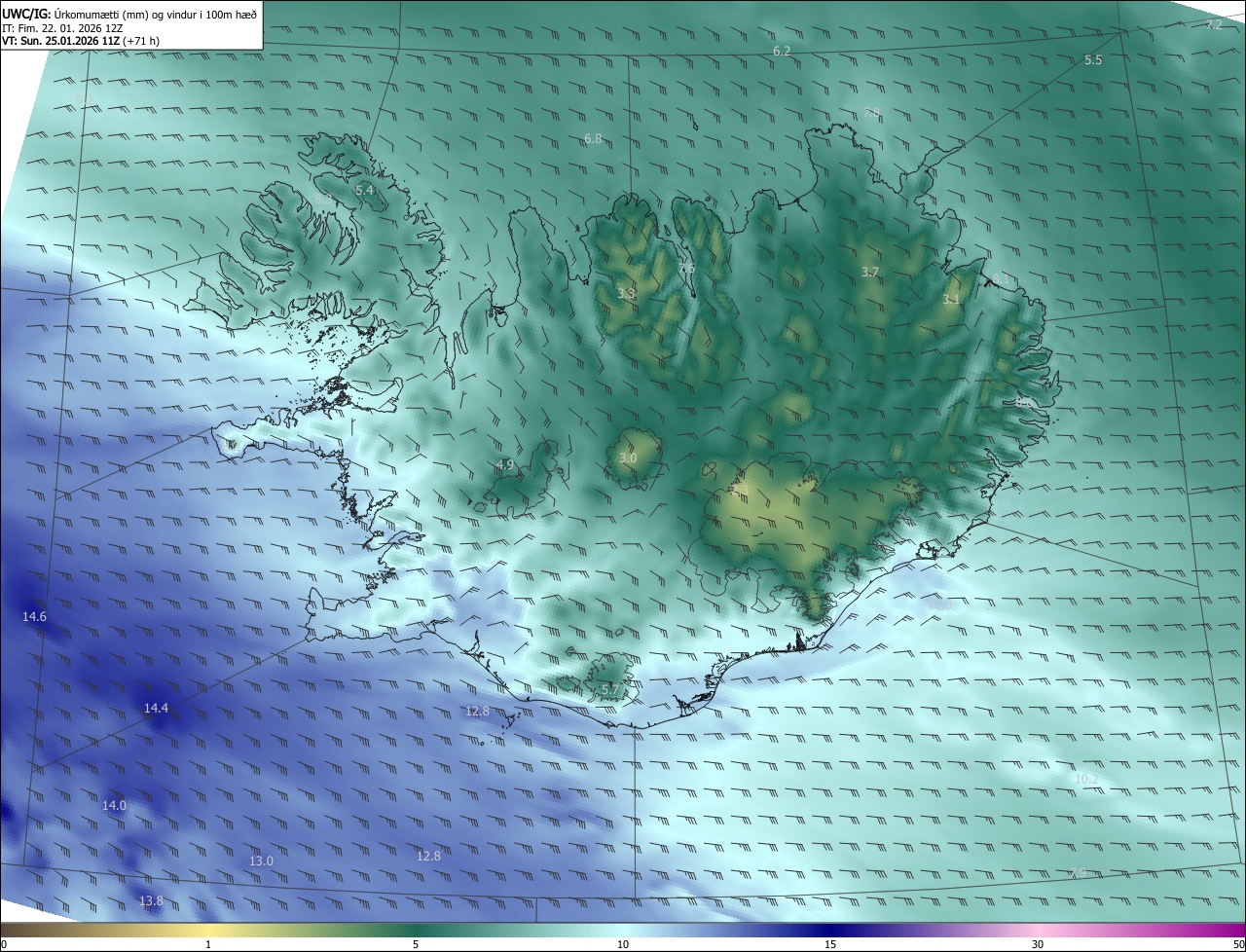Click the 5.7 value on the south coast
The height and width of the screenshot is (952, 1246).
click(609, 689)
